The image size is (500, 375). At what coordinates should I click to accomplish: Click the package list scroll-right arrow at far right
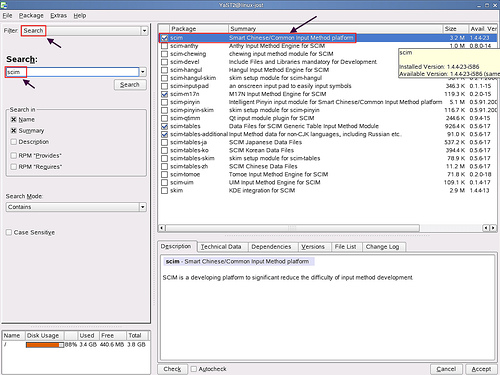point(493,228)
